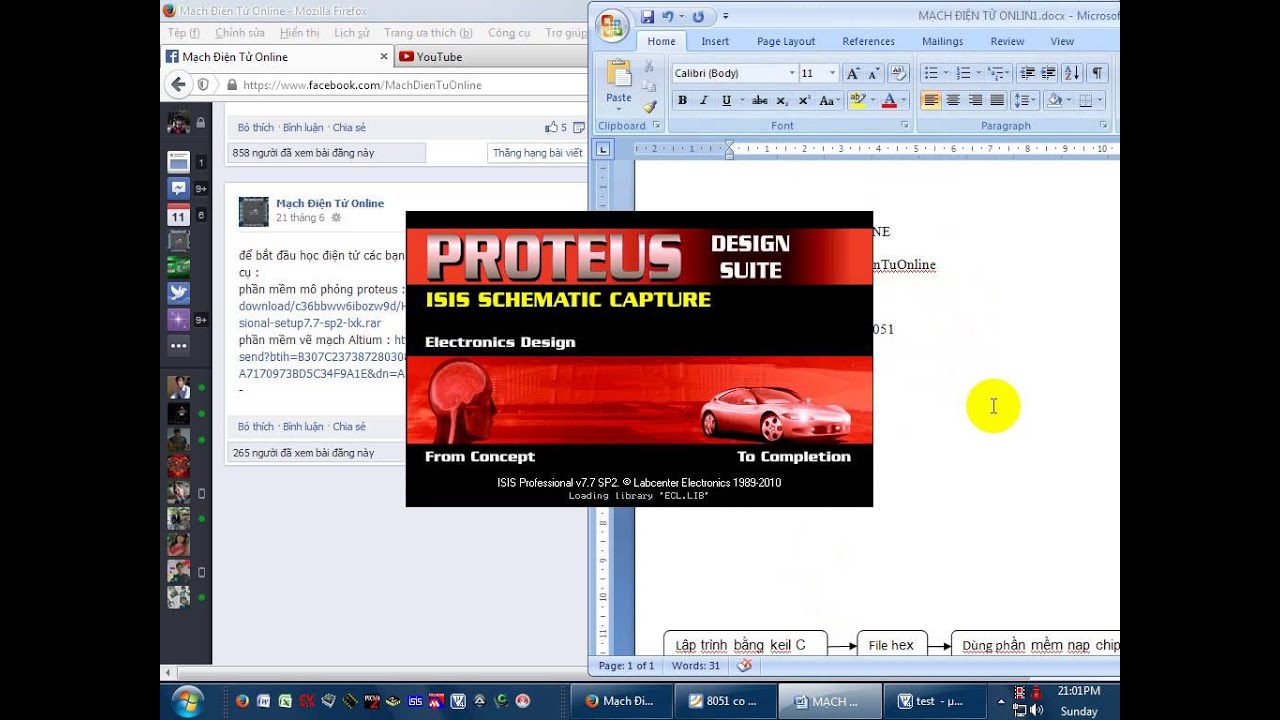Decrease paragraph indent
Screen dimensions: 1280x720
pos(1026,73)
